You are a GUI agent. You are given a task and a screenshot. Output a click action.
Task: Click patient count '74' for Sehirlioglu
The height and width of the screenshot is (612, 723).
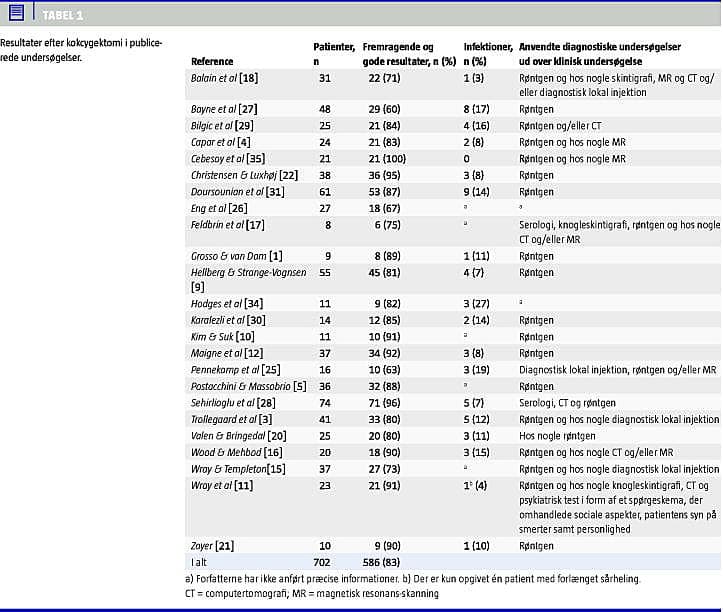click(325, 403)
